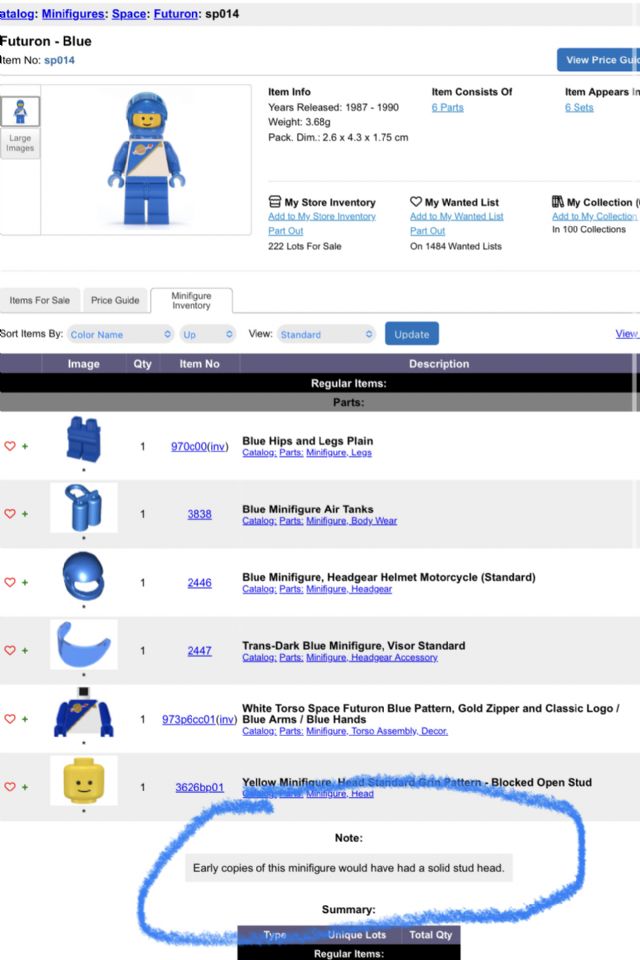Click Add to My Wanted List link
Viewport: 640px width, 960px height.
tap(456, 217)
